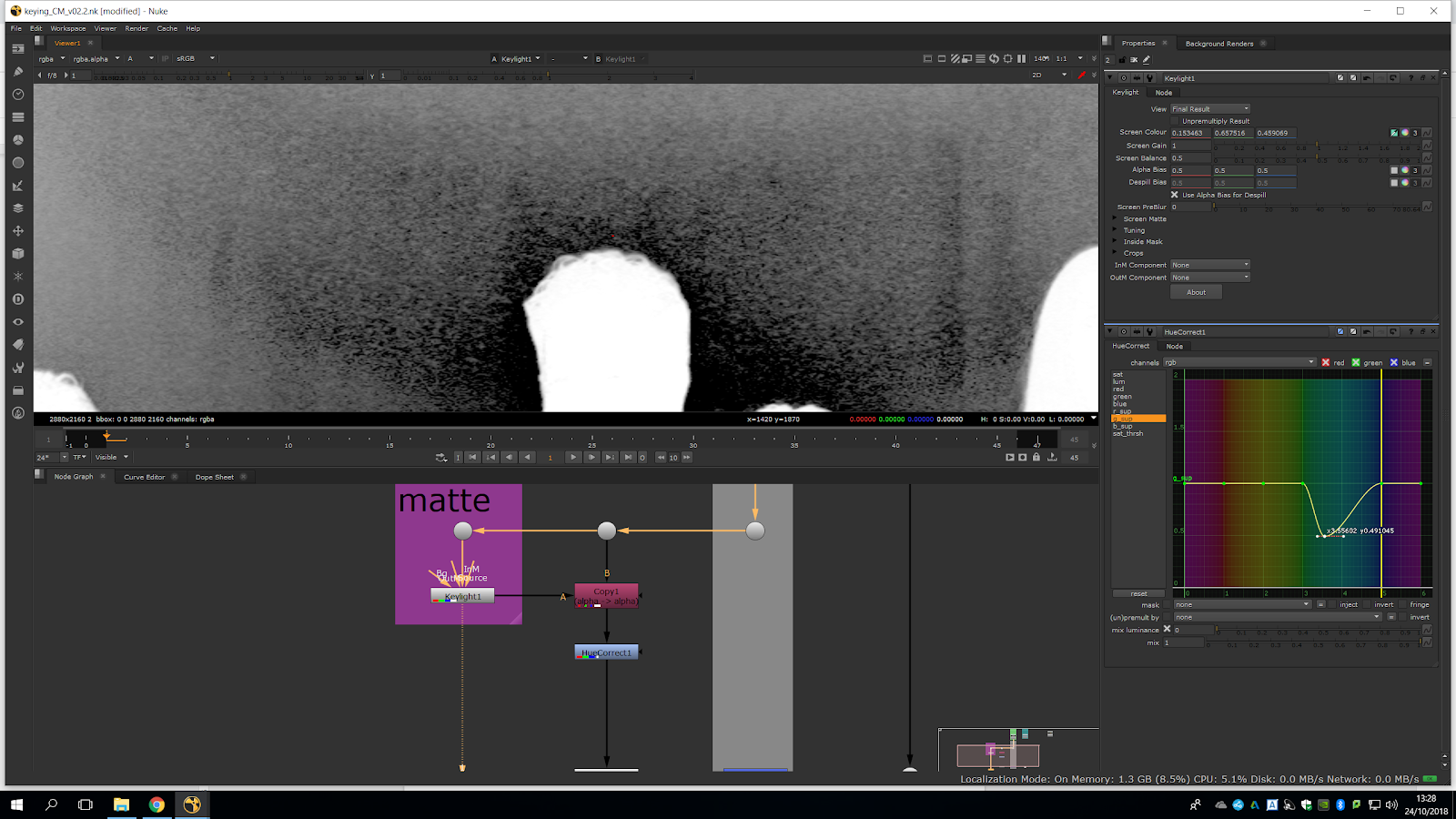Click the reset button under curve list
Viewport: 1456px width, 819px height.
tap(1138, 593)
